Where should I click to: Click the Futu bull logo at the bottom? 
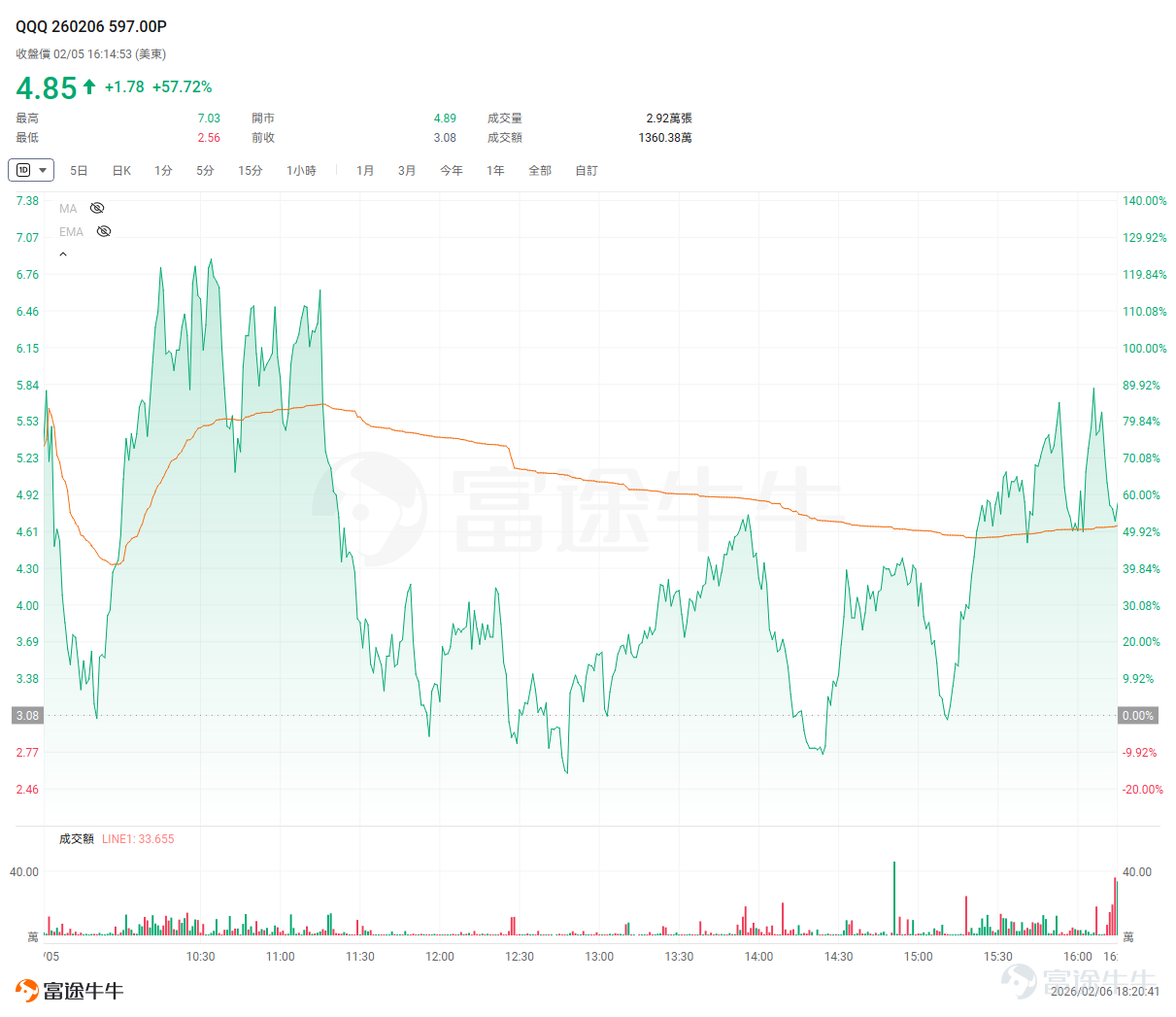(70, 991)
